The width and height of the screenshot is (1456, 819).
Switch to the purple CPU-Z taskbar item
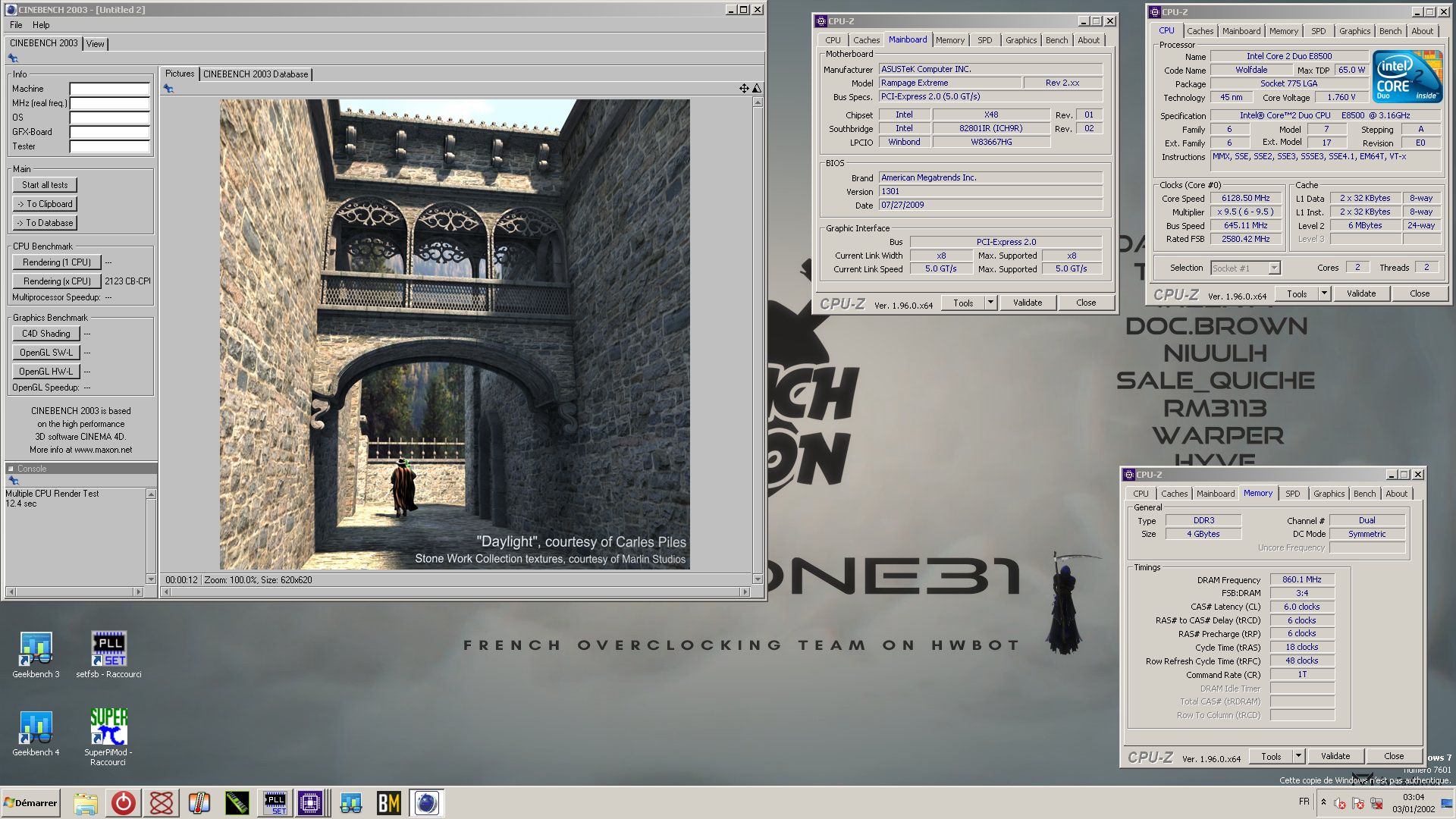pyautogui.click(x=310, y=803)
